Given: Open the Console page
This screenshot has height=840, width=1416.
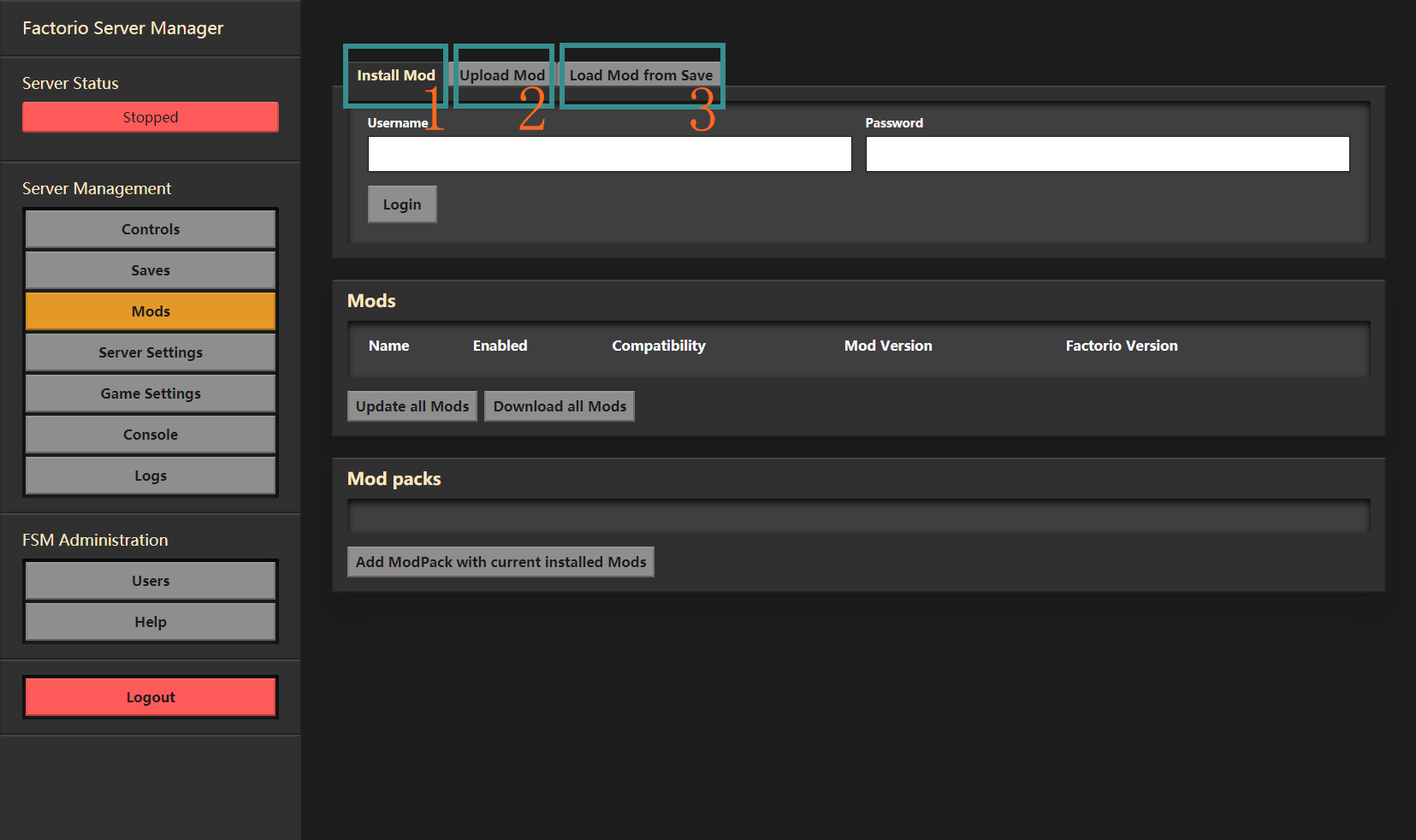Looking at the screenshot, I should pos(151,435).
